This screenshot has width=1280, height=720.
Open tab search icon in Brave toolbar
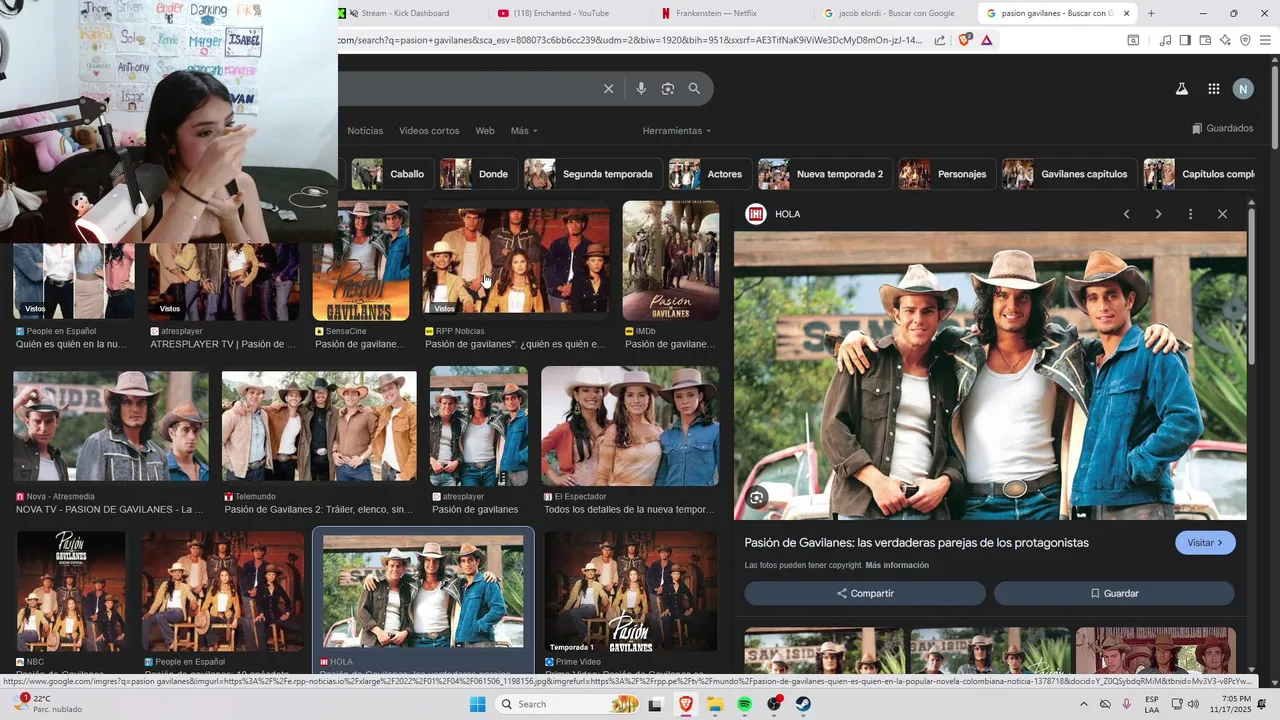pos(1133,40)
